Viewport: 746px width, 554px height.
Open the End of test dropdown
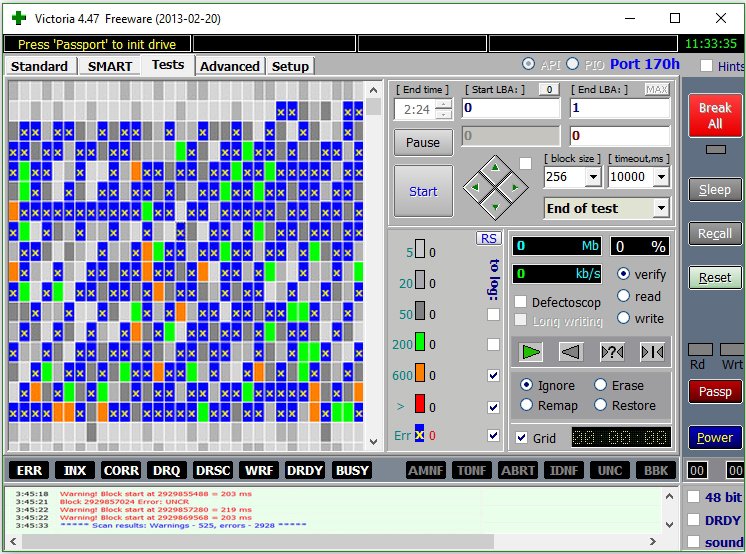coord(660,208)
